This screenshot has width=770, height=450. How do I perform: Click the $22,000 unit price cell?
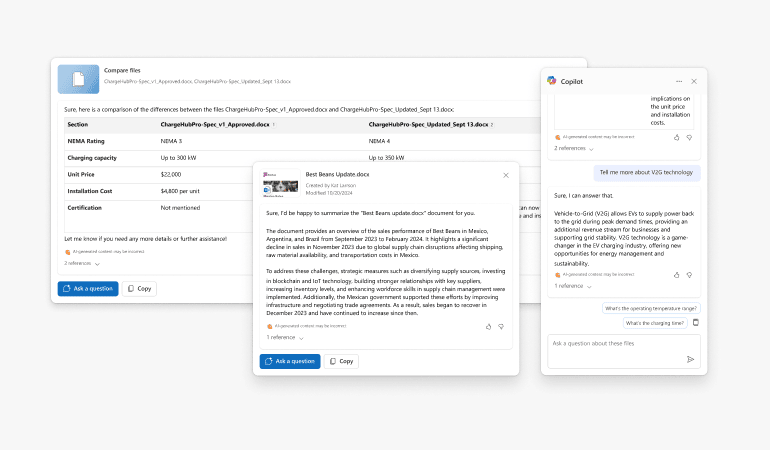(171, 174)
